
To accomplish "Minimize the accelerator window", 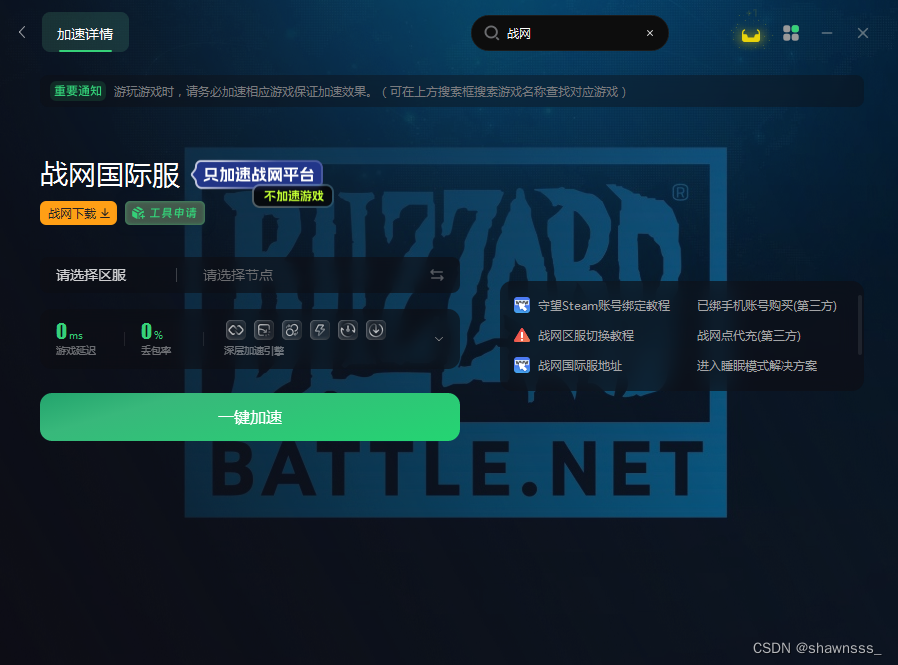I will point(826,33).
